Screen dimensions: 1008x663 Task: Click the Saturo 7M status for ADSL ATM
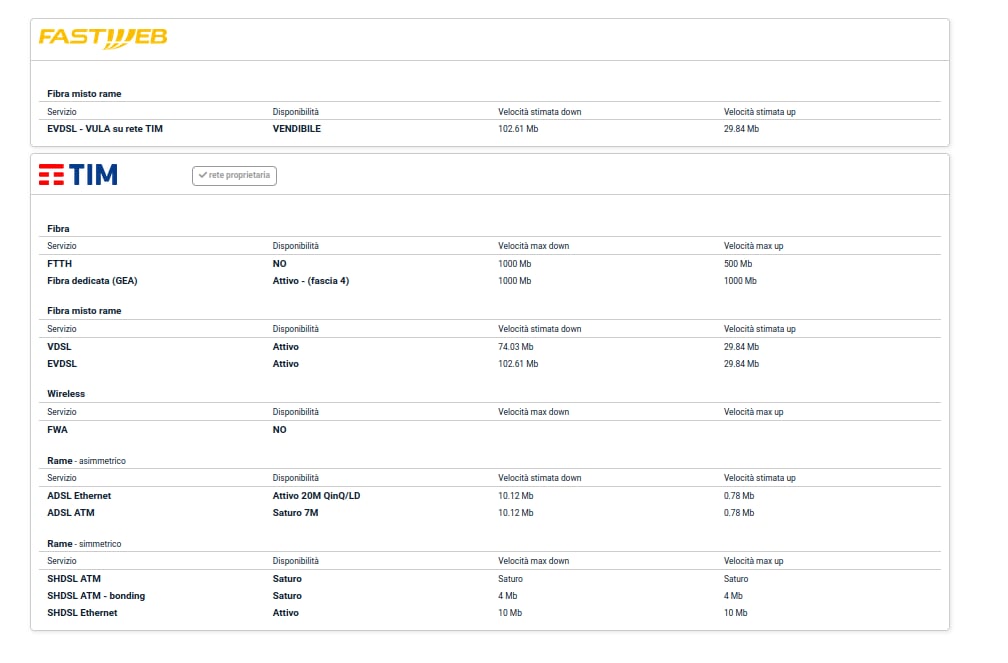coord(295,513)
